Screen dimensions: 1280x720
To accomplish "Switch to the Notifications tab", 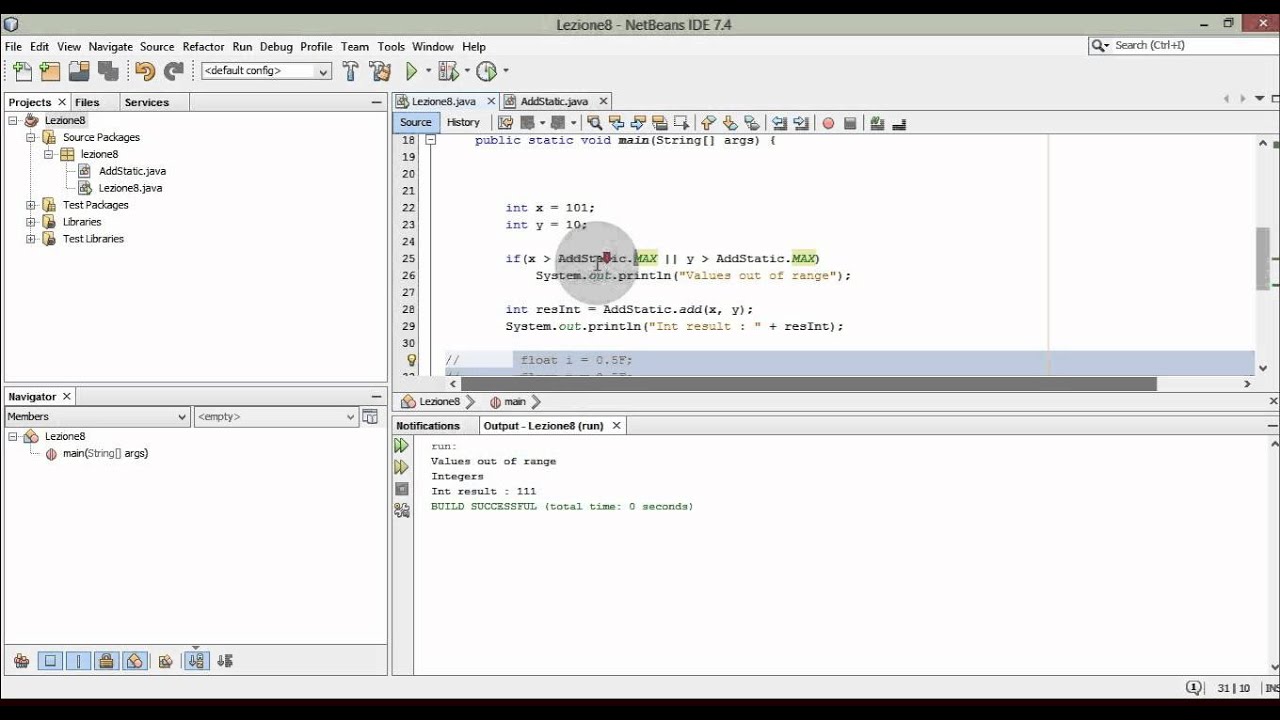I will (427, 426).
